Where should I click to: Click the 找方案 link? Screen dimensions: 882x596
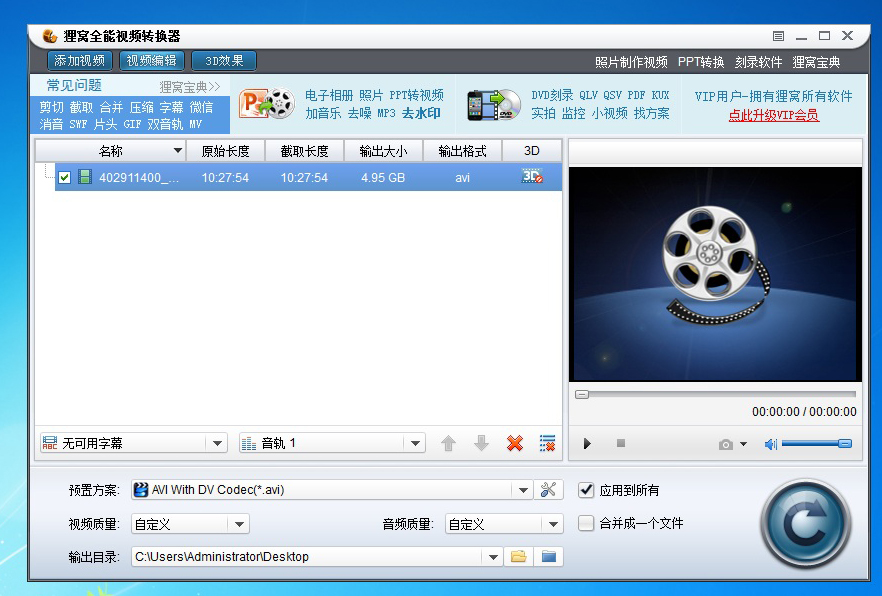(x=651, y=113)
